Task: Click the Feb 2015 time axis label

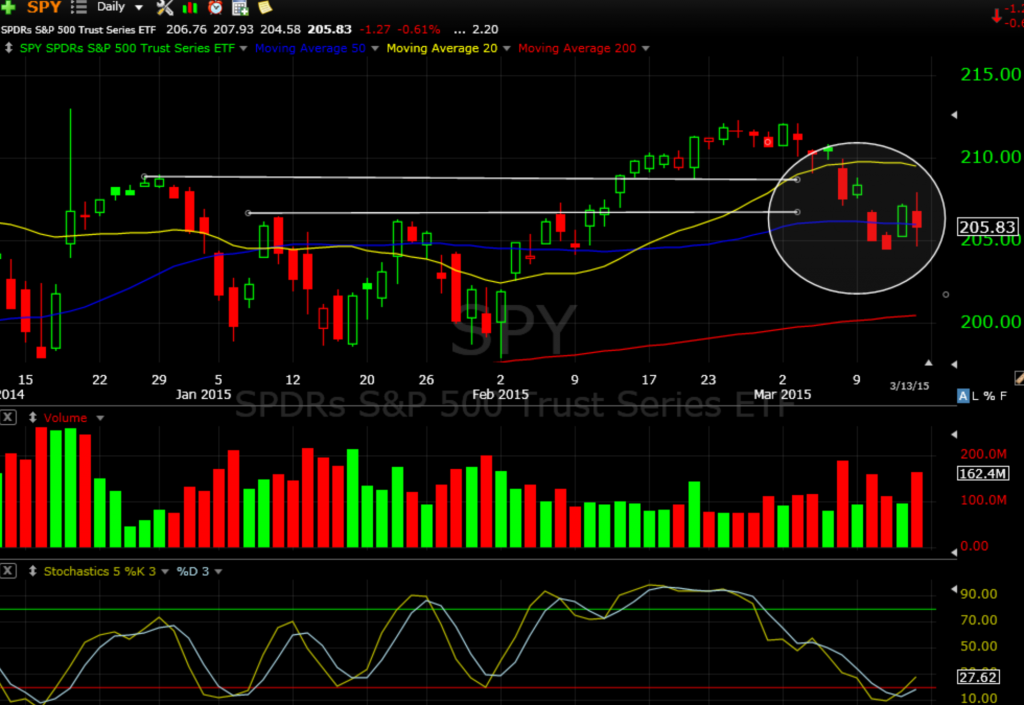Action: pos(500,394)
